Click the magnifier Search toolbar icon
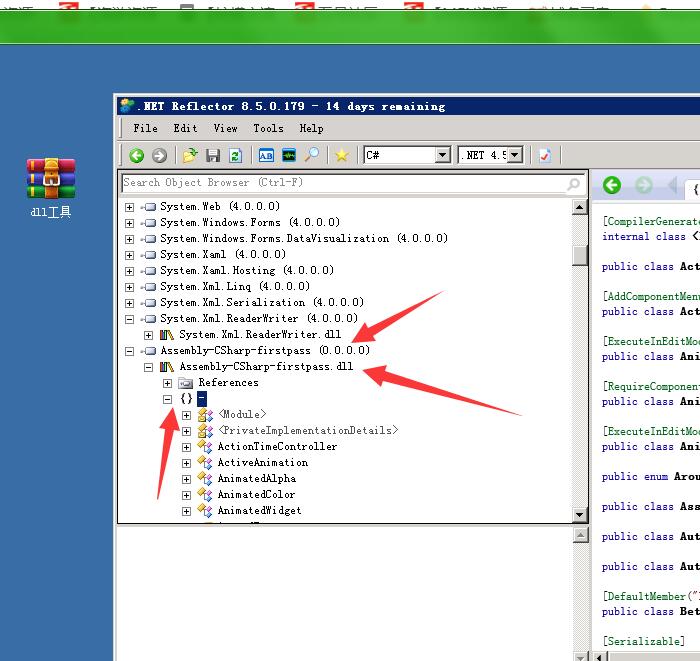700x661 pixels. [x=312, y=155]
